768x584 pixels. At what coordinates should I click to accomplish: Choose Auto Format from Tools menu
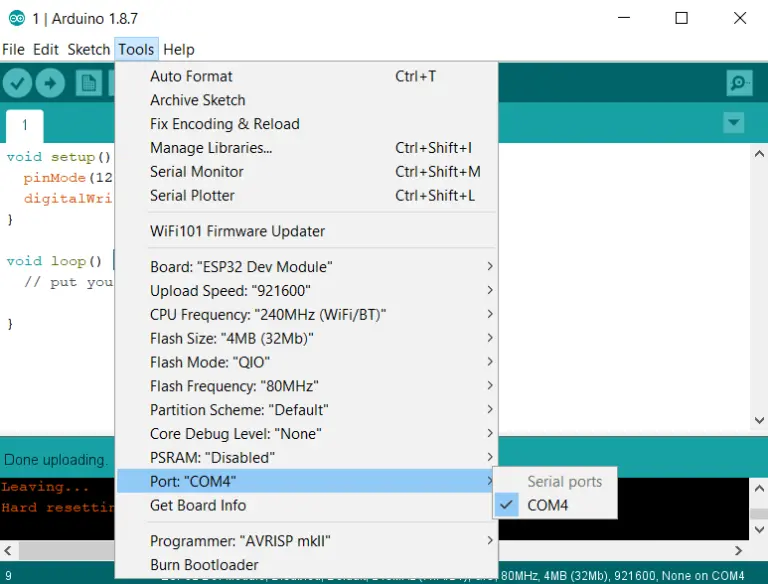307,76
